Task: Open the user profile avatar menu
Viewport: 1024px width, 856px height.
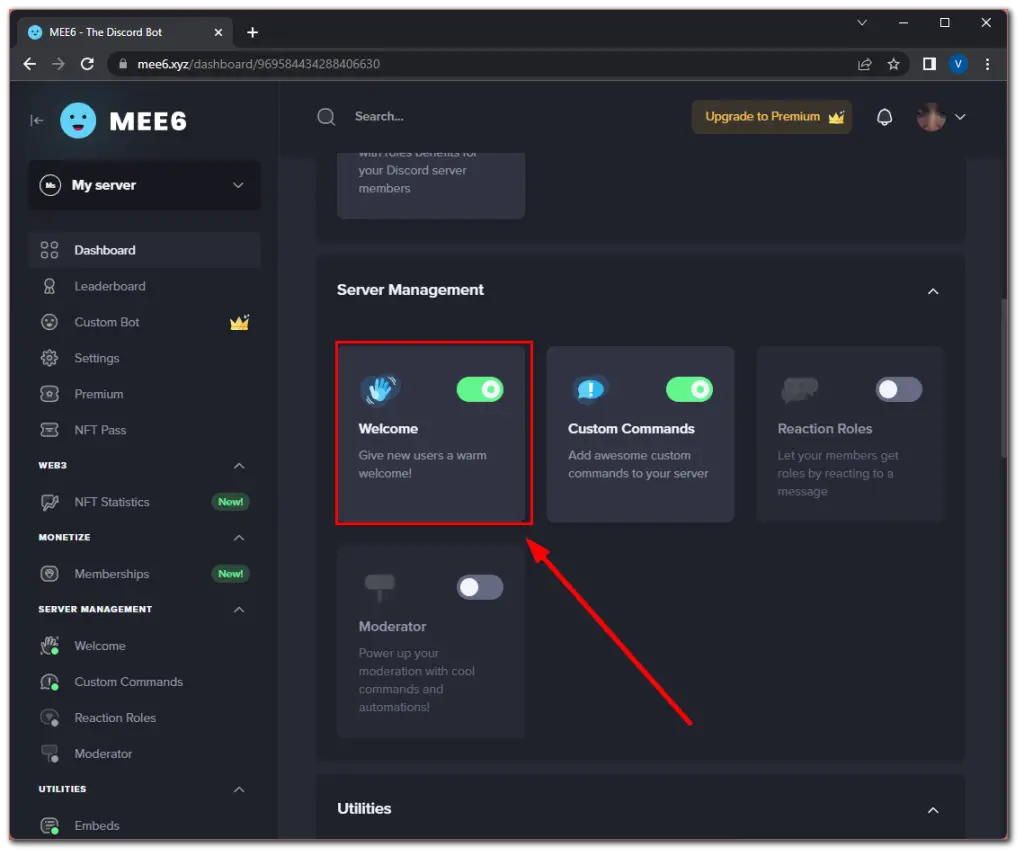Action: coord(929,117)
